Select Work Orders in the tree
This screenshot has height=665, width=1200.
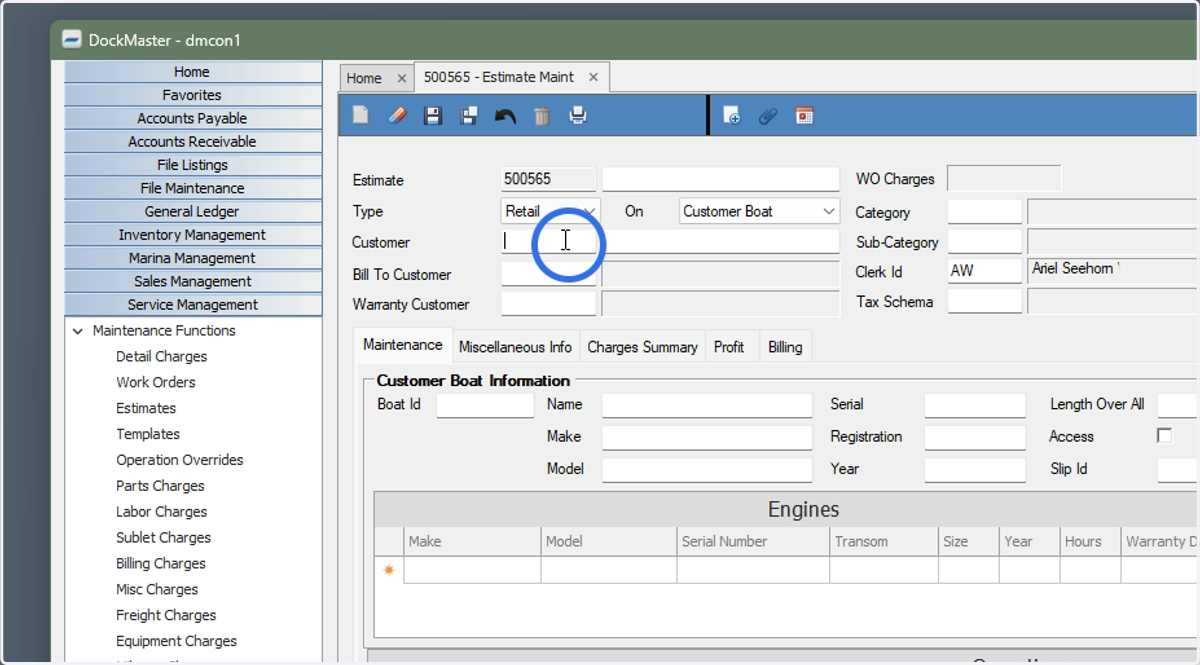156,382
